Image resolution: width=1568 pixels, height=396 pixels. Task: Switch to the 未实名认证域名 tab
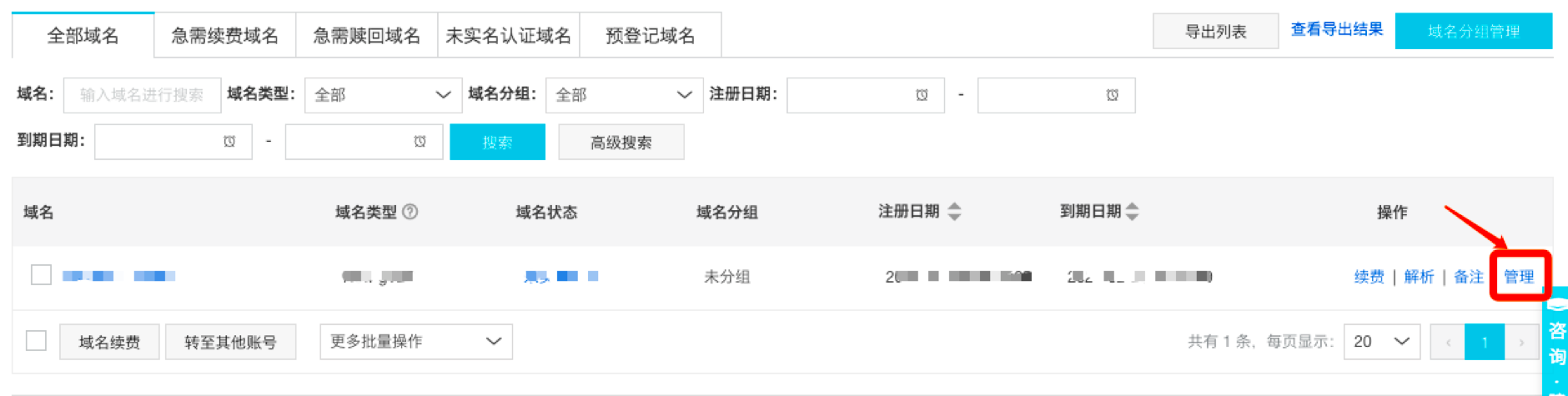pos(509,36)
